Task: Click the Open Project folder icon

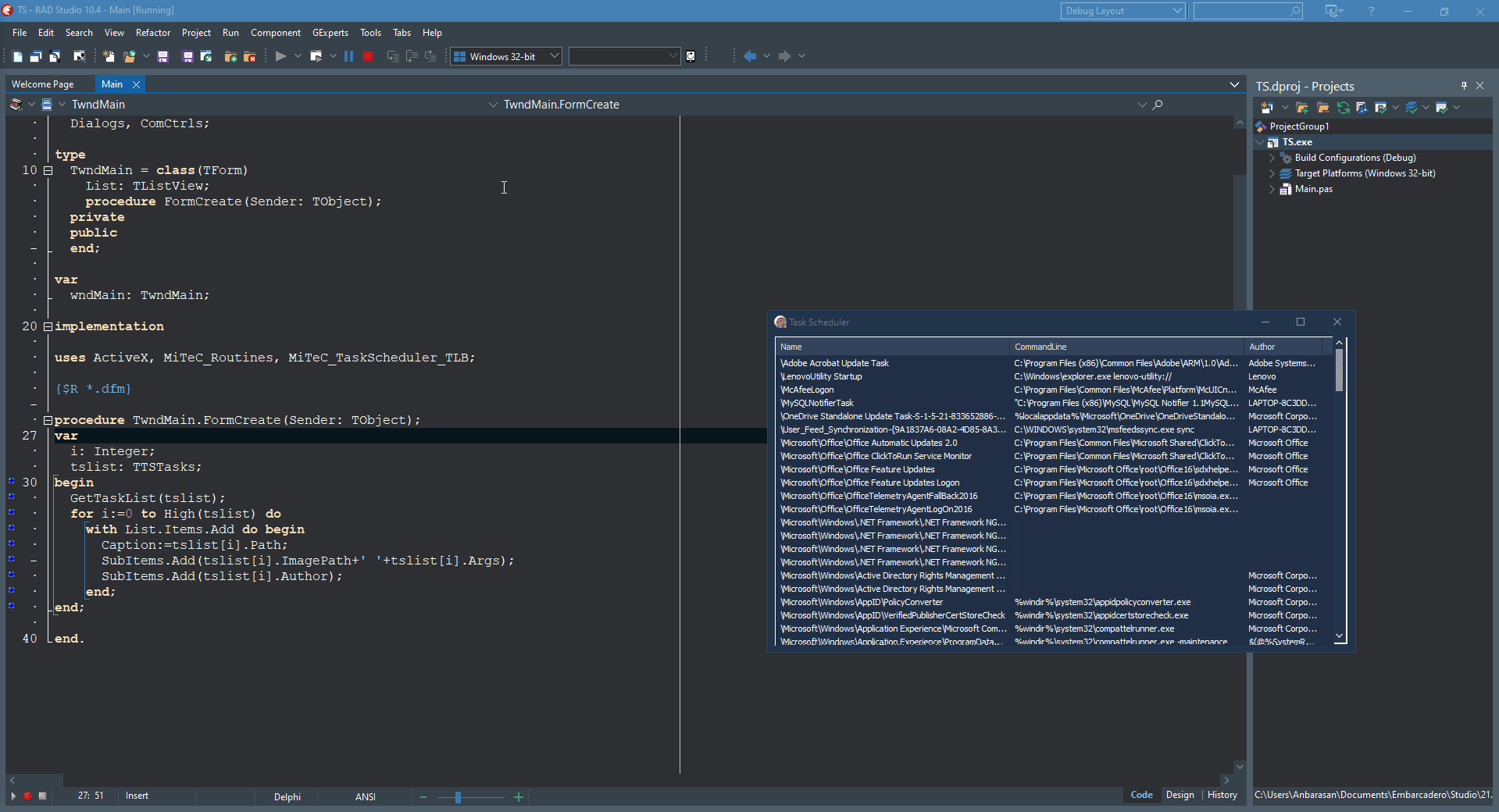Action: pos(129,56)
